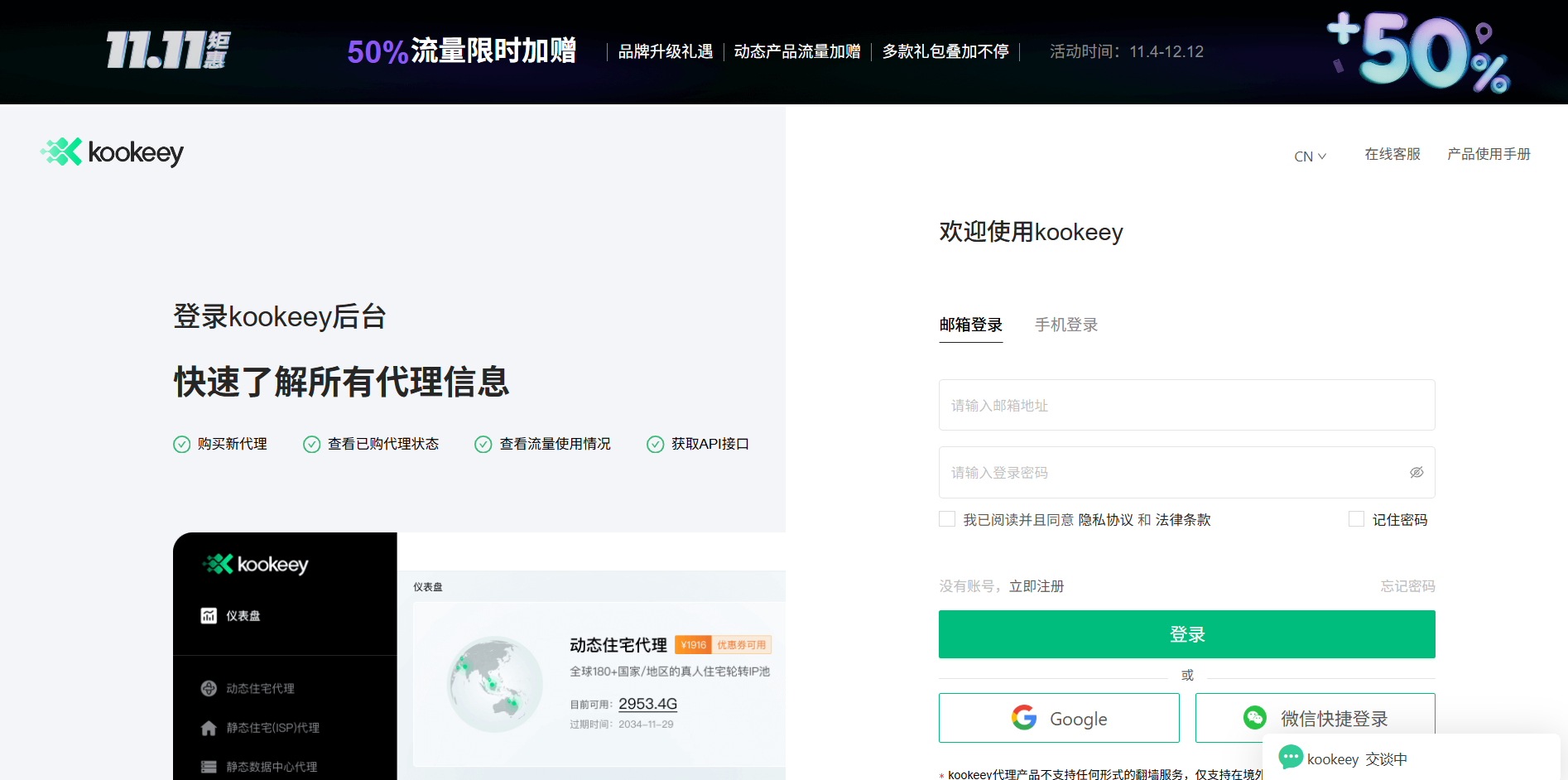Viewport: 1568px width, 780px height.
Task: Click the green 登录 button
Action: pyautogui.click(x=1186, y=634)
